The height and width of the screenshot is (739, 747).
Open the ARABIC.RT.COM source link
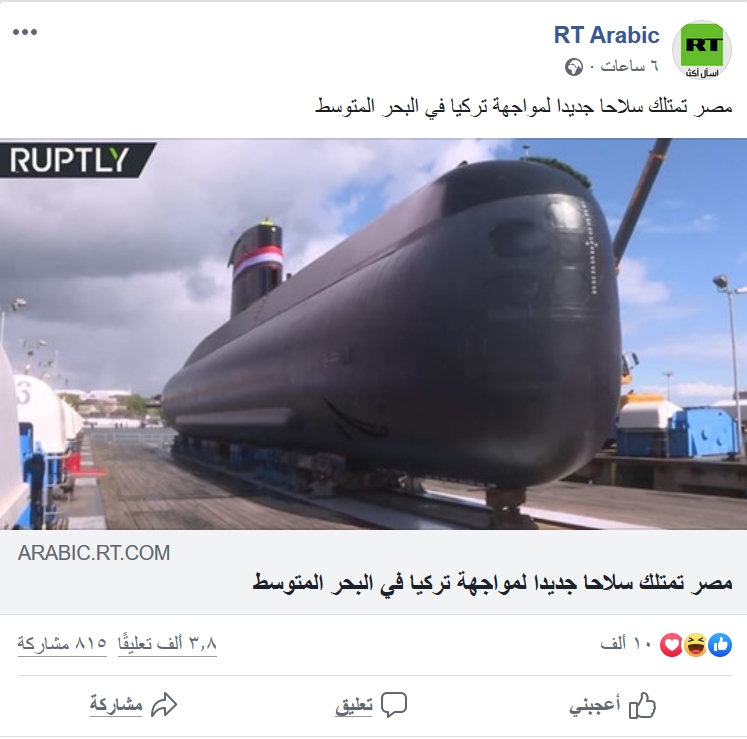94,553
